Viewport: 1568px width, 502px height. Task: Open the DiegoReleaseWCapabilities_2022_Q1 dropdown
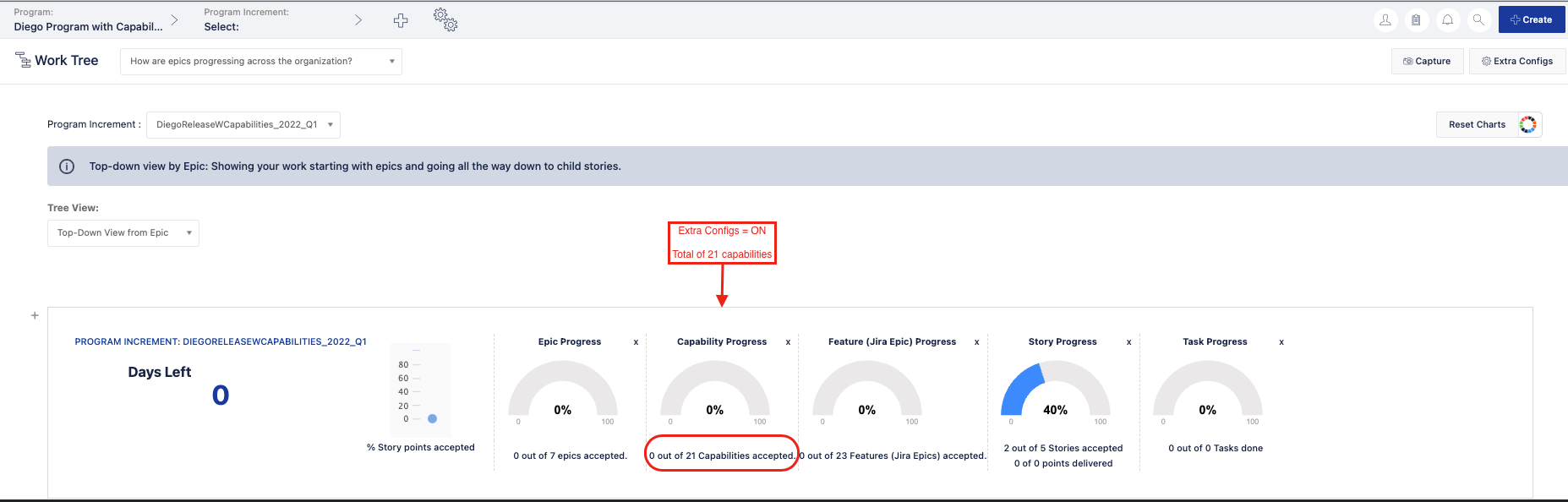(x=243, y=124)
